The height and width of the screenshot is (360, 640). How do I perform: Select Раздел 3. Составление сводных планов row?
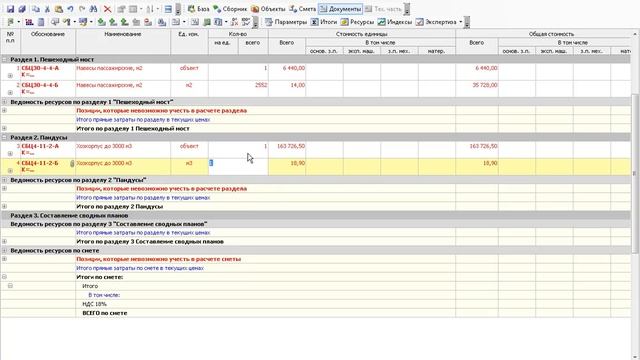[316, 215]
